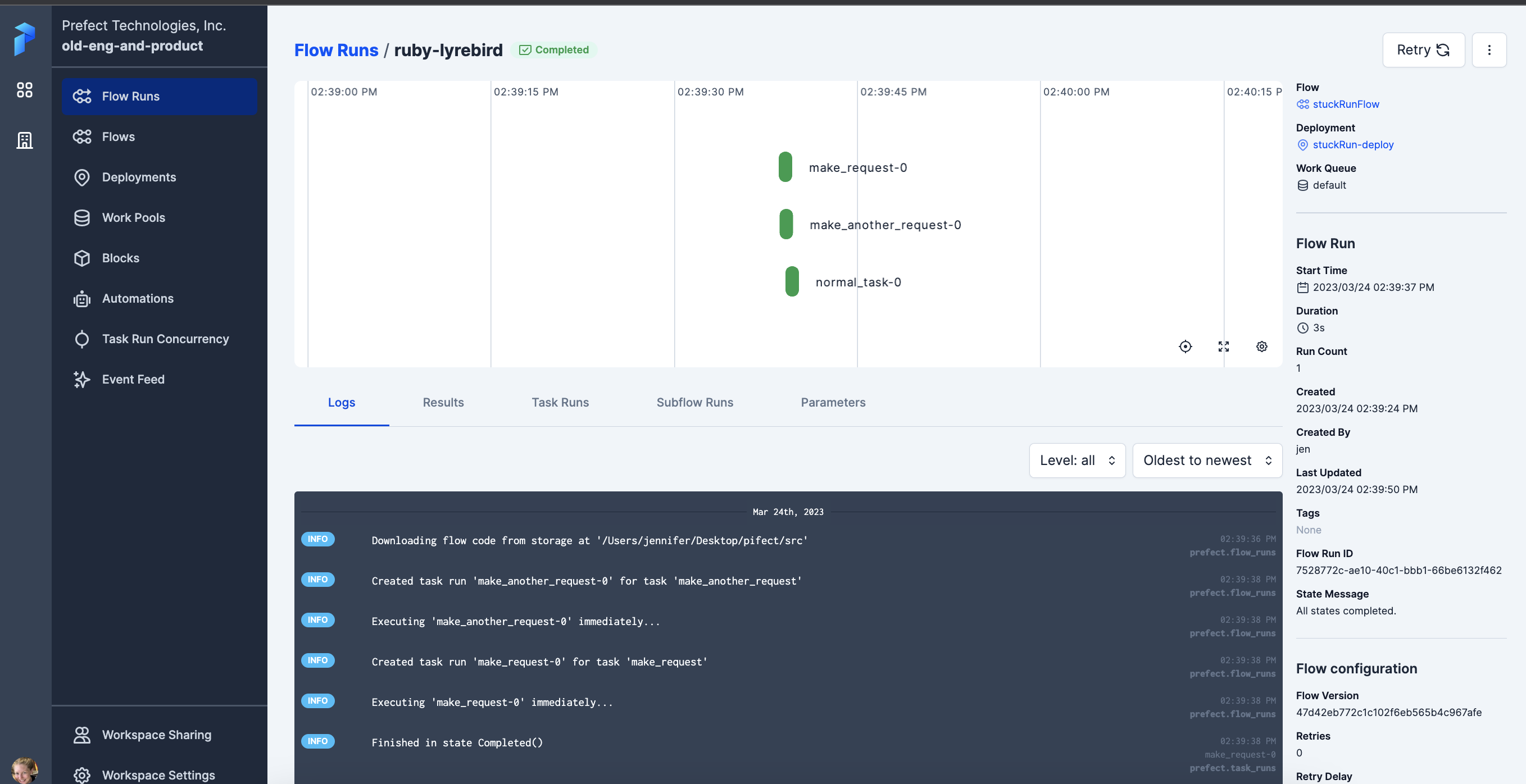This screenshot has width=1526, height=784.
Task: Open the Event Feed
Action: point(133,380)
